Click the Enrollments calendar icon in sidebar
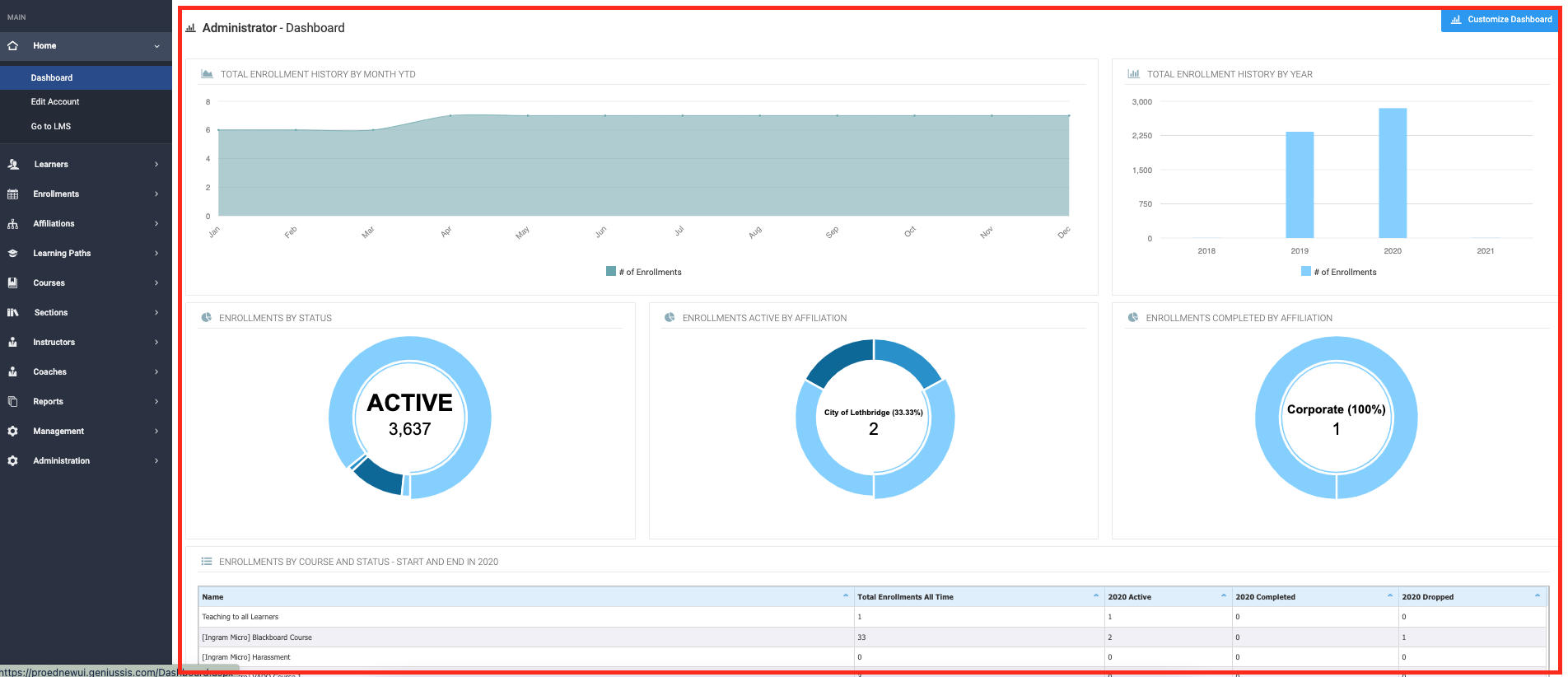 pyautogui.click(x=12, y=194)
